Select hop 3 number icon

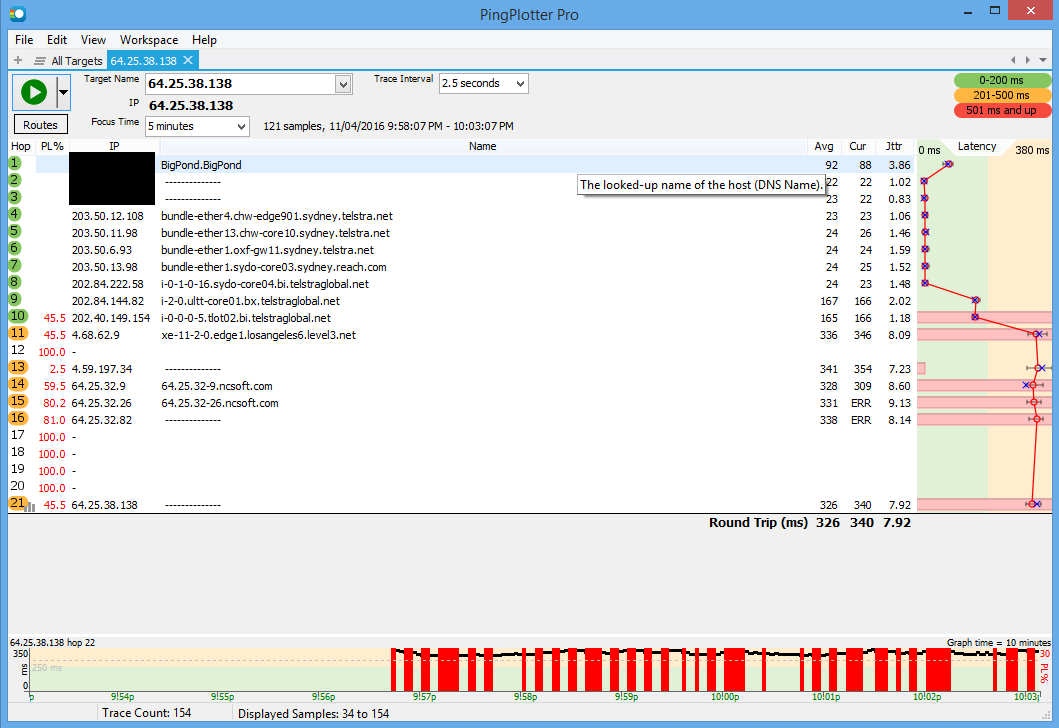[x=15, y=197]
